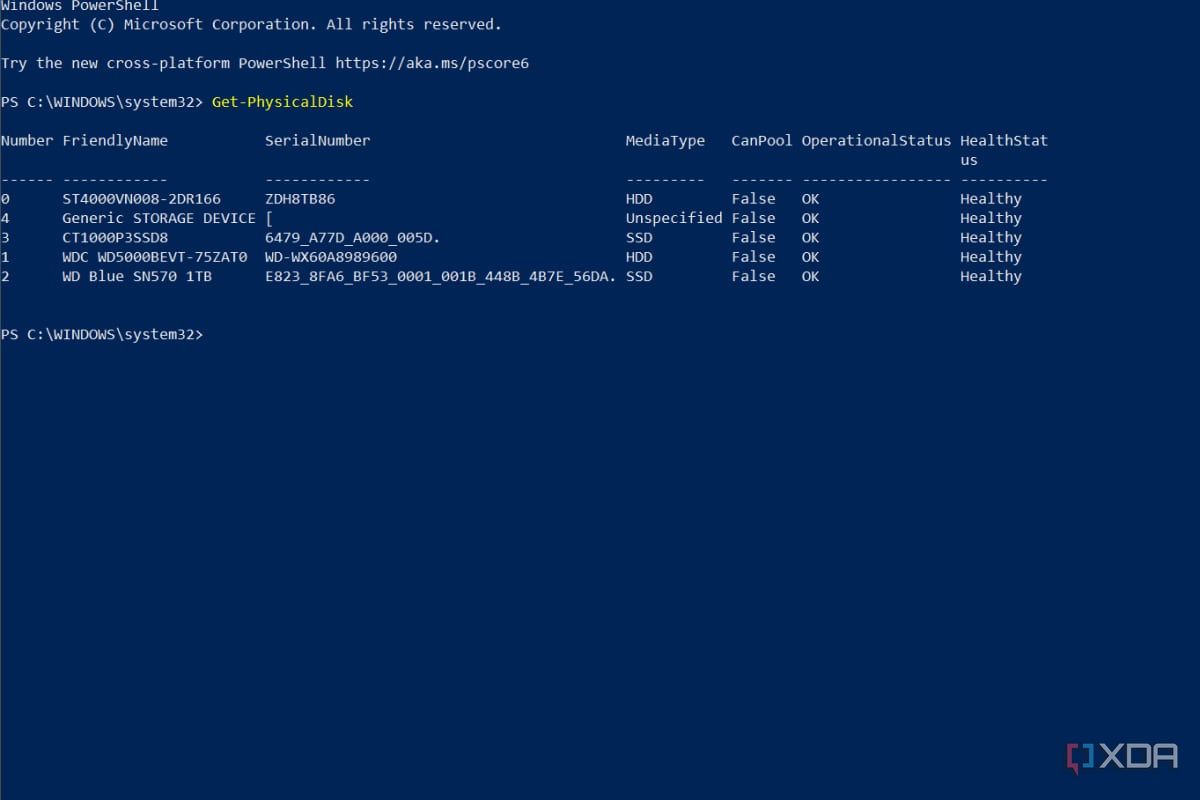The image size is (1200, 800).
Task: Click the Number column header
Action: pos(27,141)
